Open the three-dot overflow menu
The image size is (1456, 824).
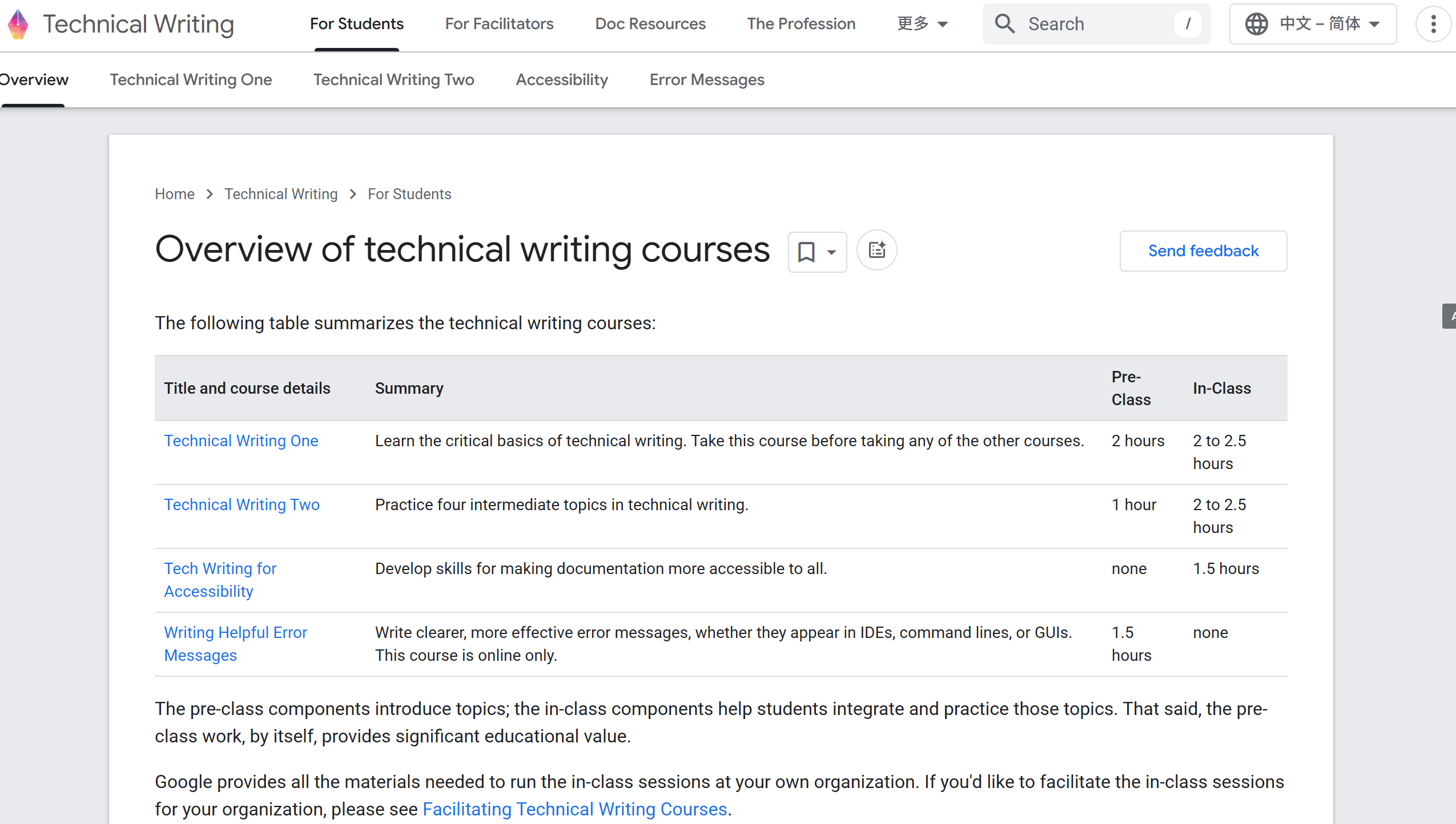coord(1433,24)
